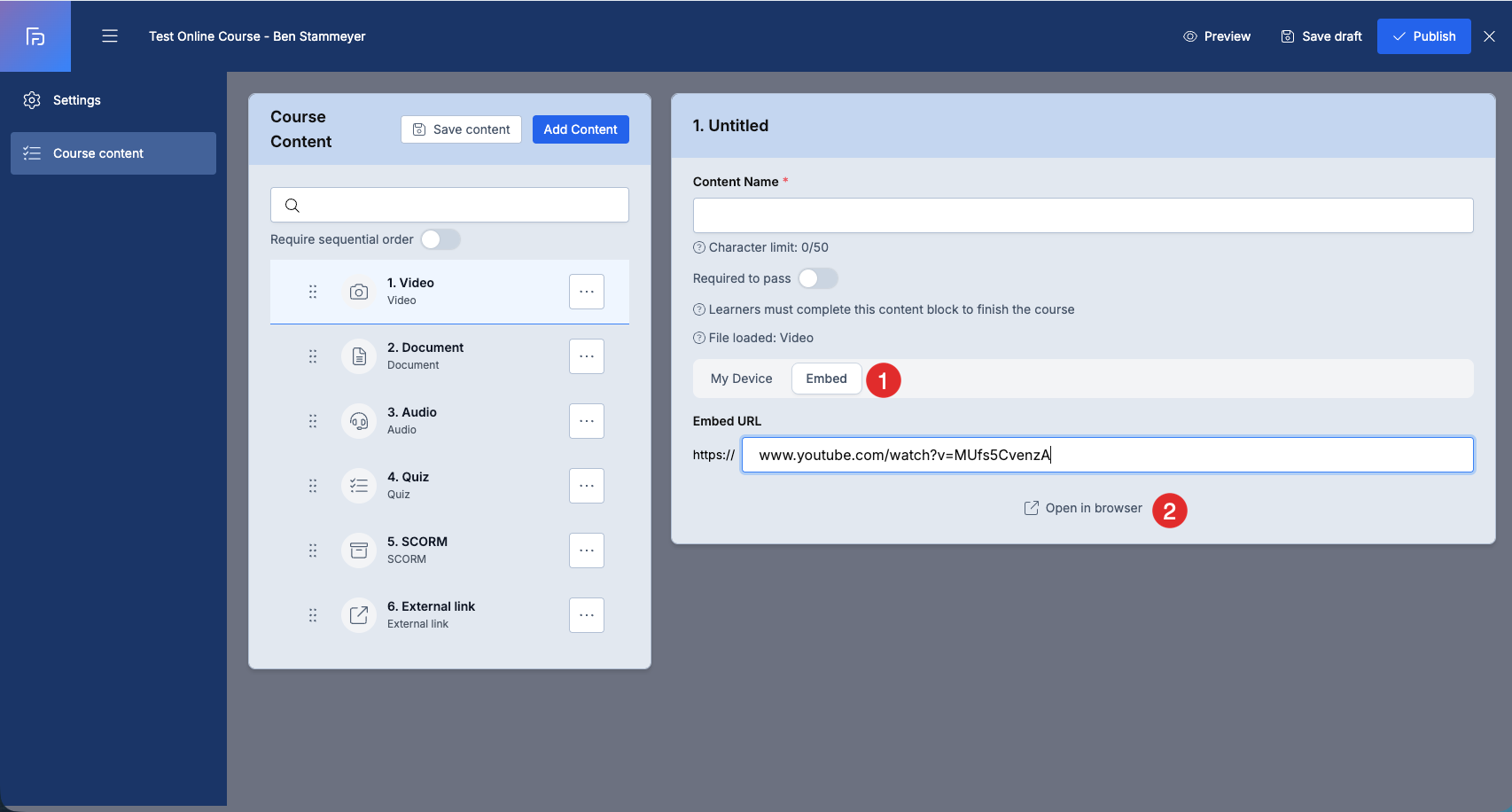Click the help icon beside Learners must complete

pos(699,309)
